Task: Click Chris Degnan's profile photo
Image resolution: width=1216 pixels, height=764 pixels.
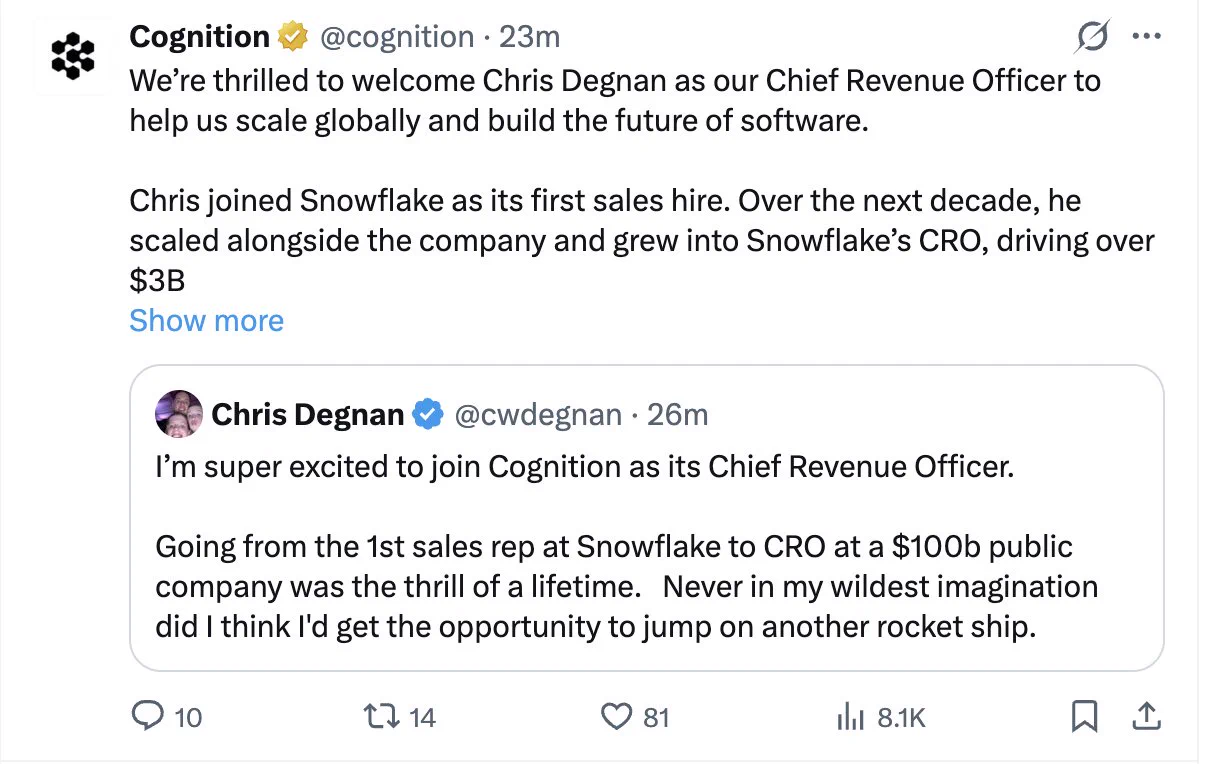Action: pyautogui.click(x=180, y=413)
